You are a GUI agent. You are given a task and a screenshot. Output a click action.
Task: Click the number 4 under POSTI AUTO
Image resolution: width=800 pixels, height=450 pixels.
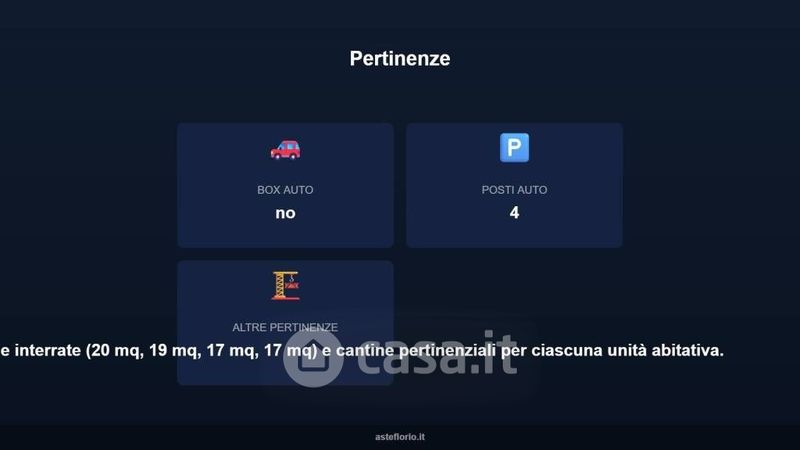(514, 212)
